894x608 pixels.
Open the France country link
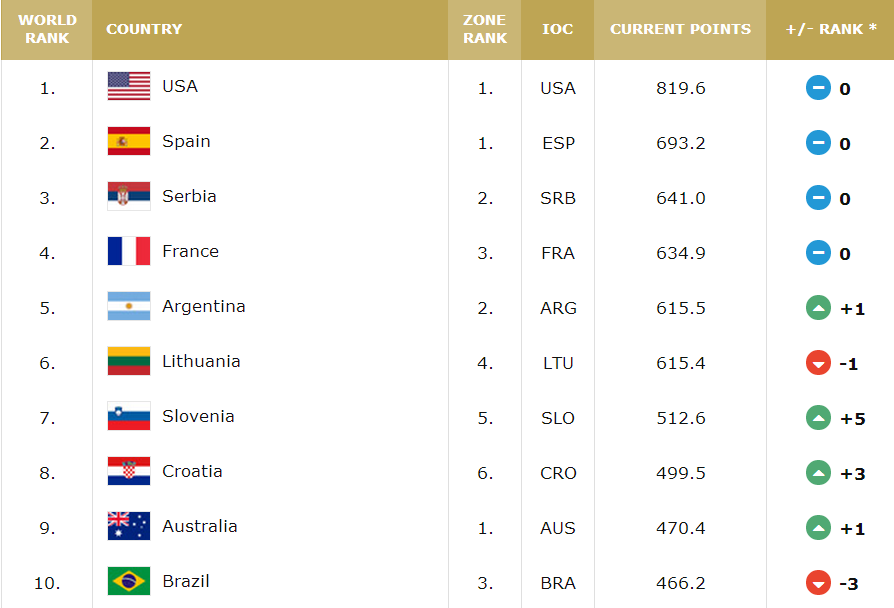190,252
